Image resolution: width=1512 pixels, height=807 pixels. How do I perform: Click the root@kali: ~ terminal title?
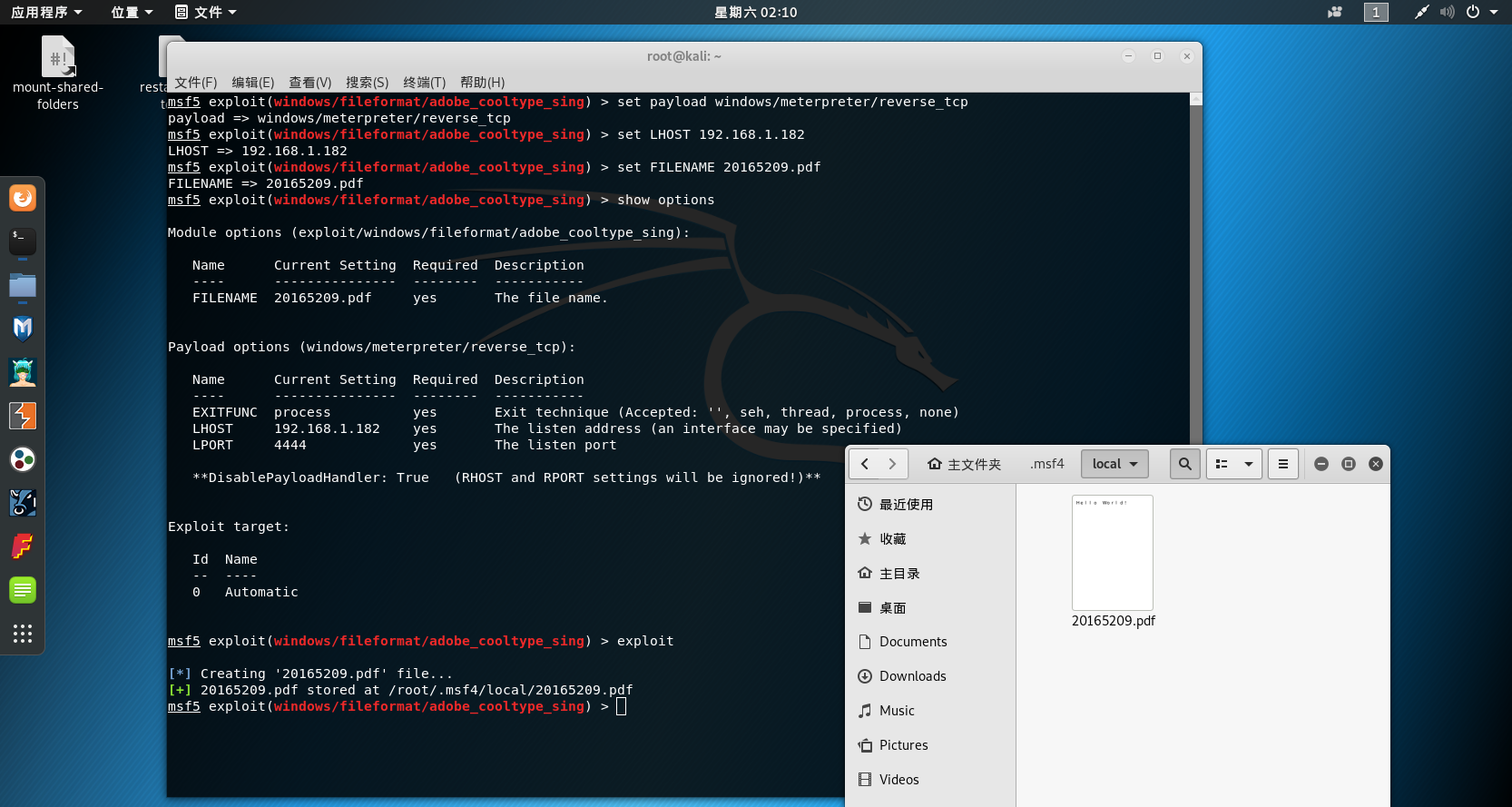(684, 56)
